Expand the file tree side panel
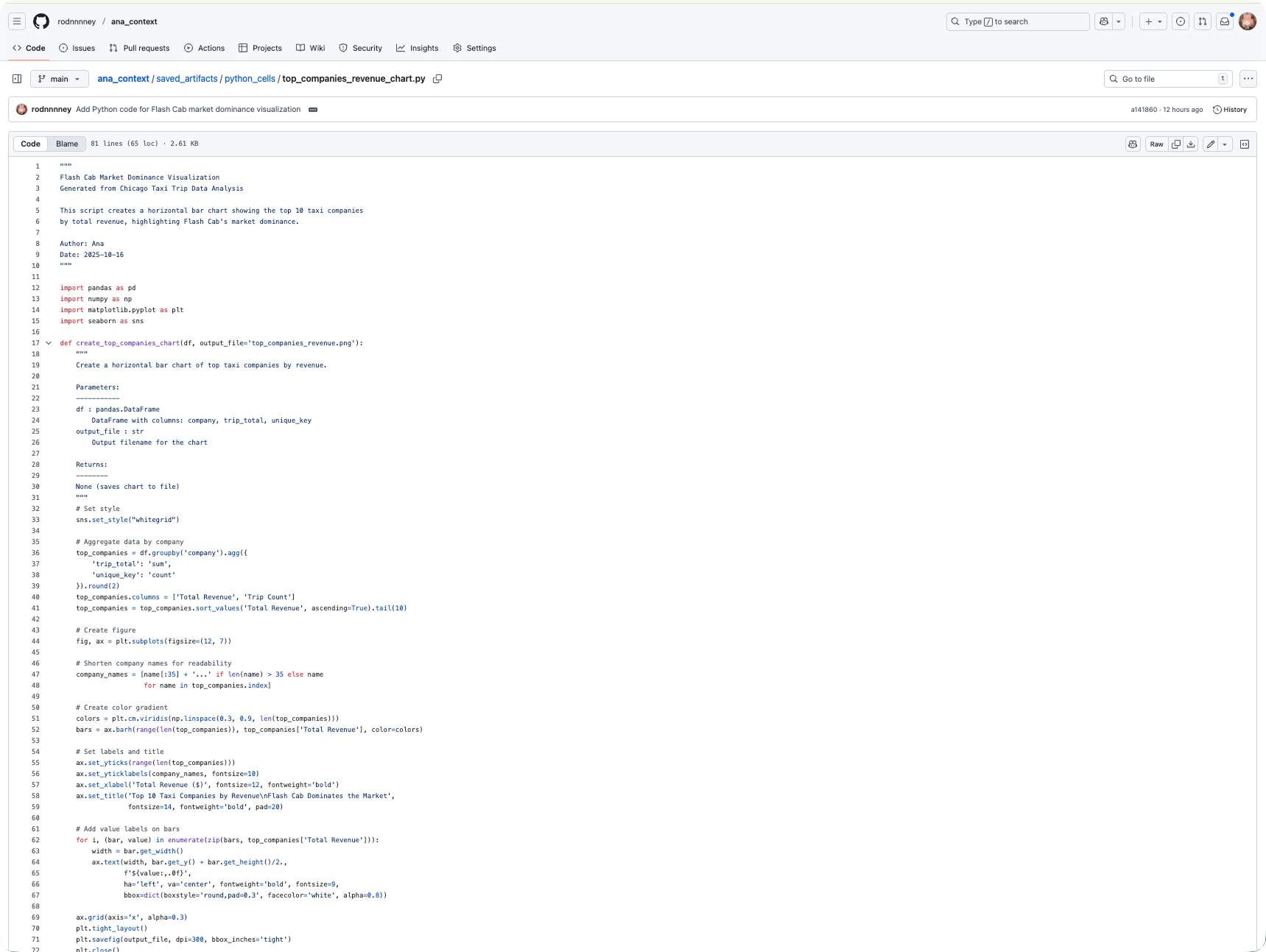This screenshot has width=1266, height=952. click(x=17, y=79)
